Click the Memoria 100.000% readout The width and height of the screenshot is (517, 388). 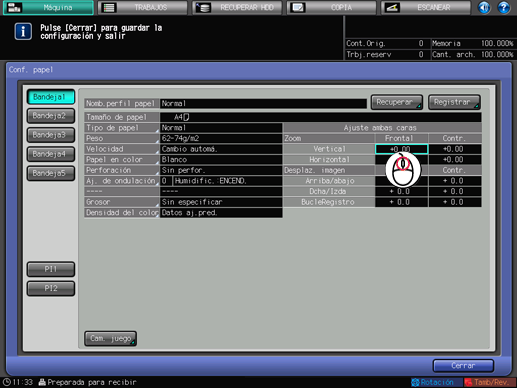point(473,44)
